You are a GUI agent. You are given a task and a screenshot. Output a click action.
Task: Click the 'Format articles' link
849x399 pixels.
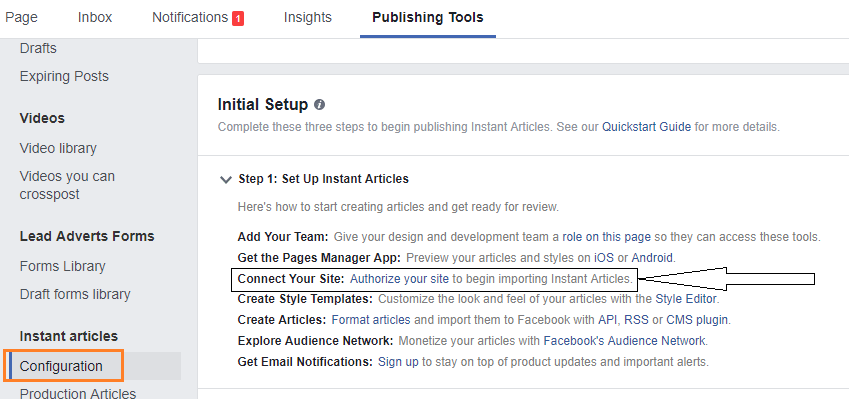(x=371, y=320)
